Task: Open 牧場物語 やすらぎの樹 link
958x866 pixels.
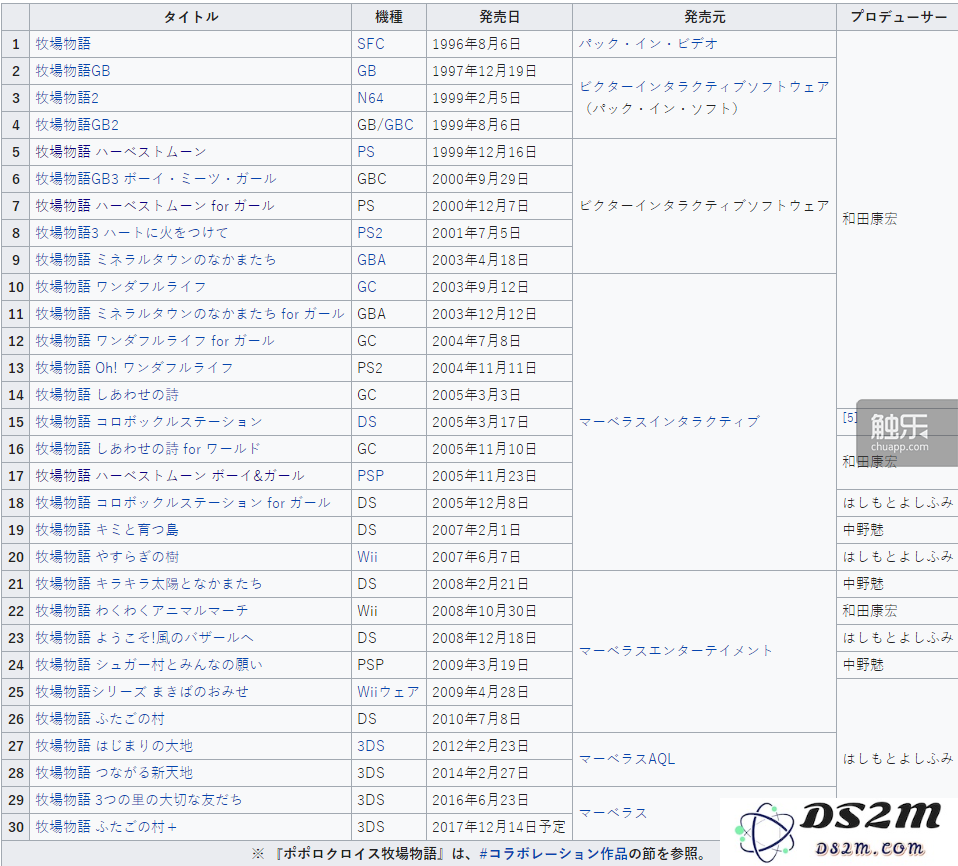Action: [107, 557]
